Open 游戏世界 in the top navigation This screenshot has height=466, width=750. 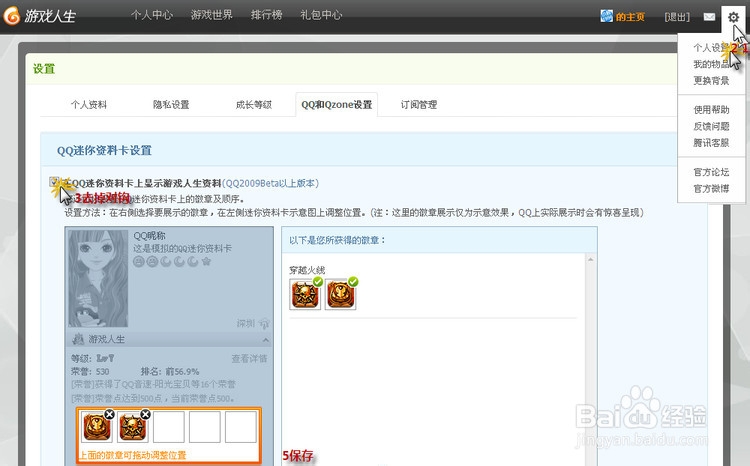tap(212, 15)
